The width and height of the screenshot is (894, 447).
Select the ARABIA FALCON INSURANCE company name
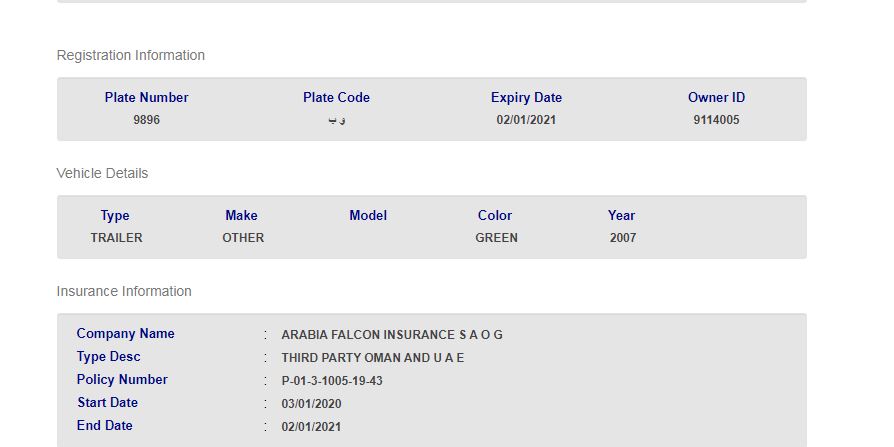pyautogui.click(x=392, y=335)
